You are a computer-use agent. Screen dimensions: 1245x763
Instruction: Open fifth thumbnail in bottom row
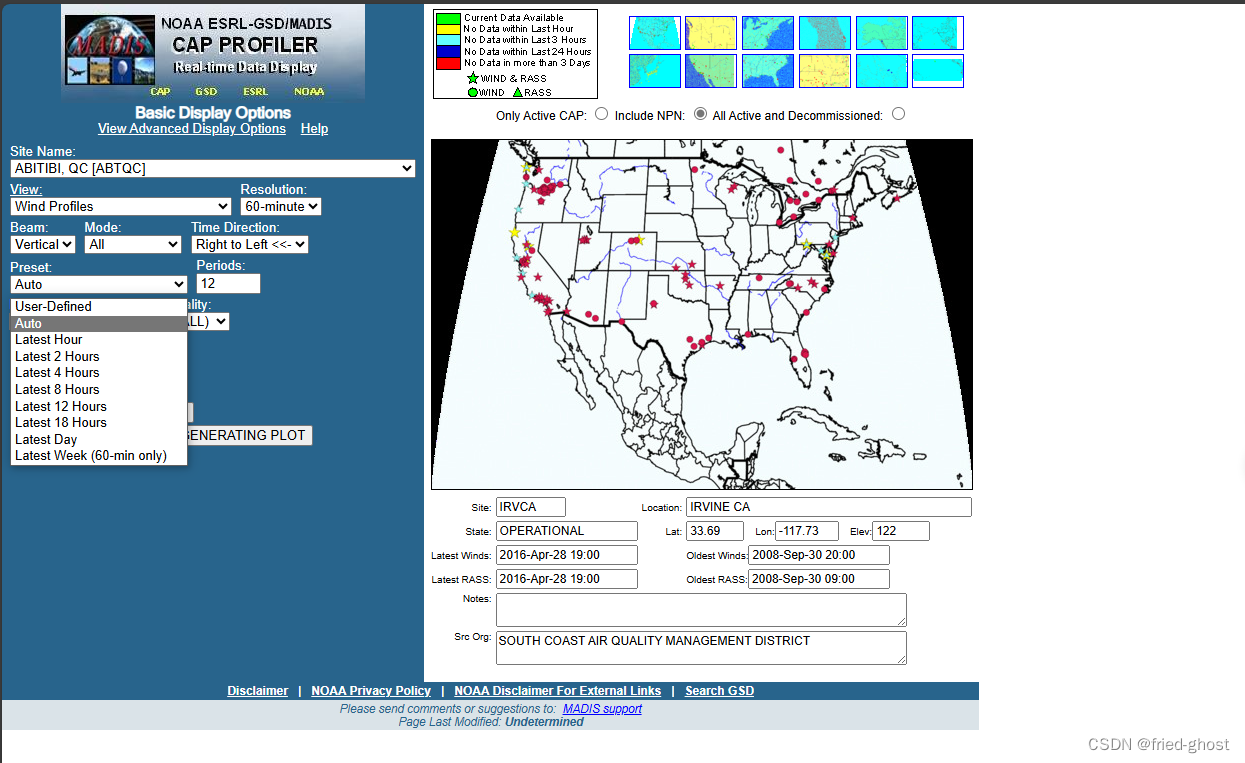point(882,71)
